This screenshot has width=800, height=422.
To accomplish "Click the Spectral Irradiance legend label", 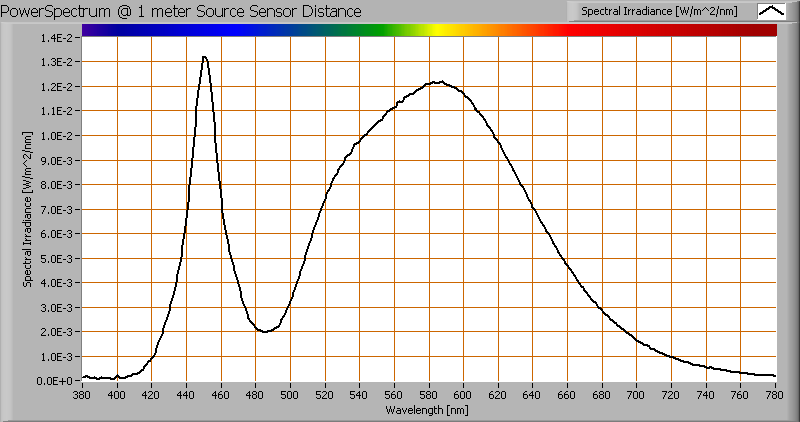I will (x=660, y=11).
